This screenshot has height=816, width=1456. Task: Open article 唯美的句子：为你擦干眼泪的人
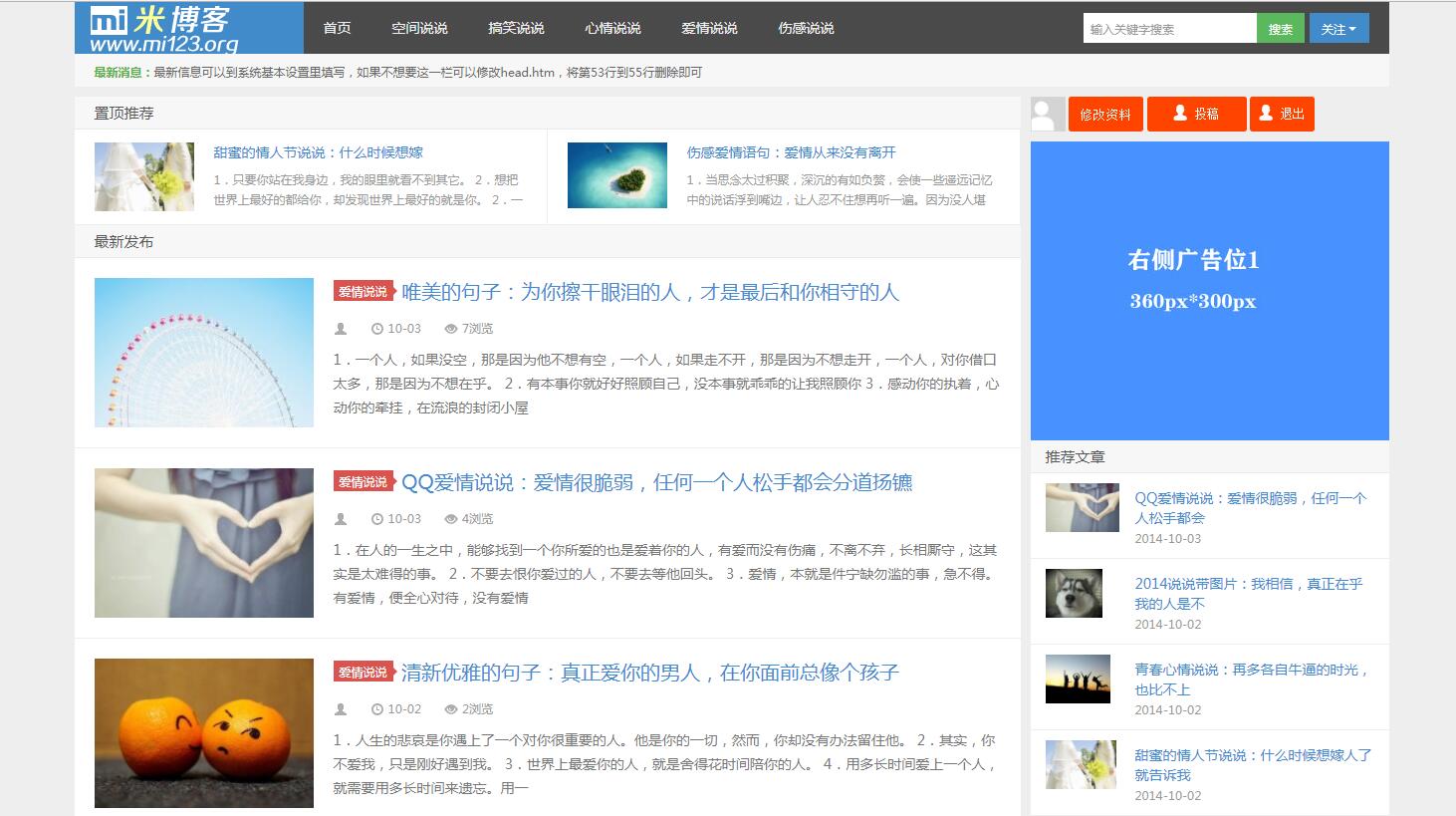(649, 292)
